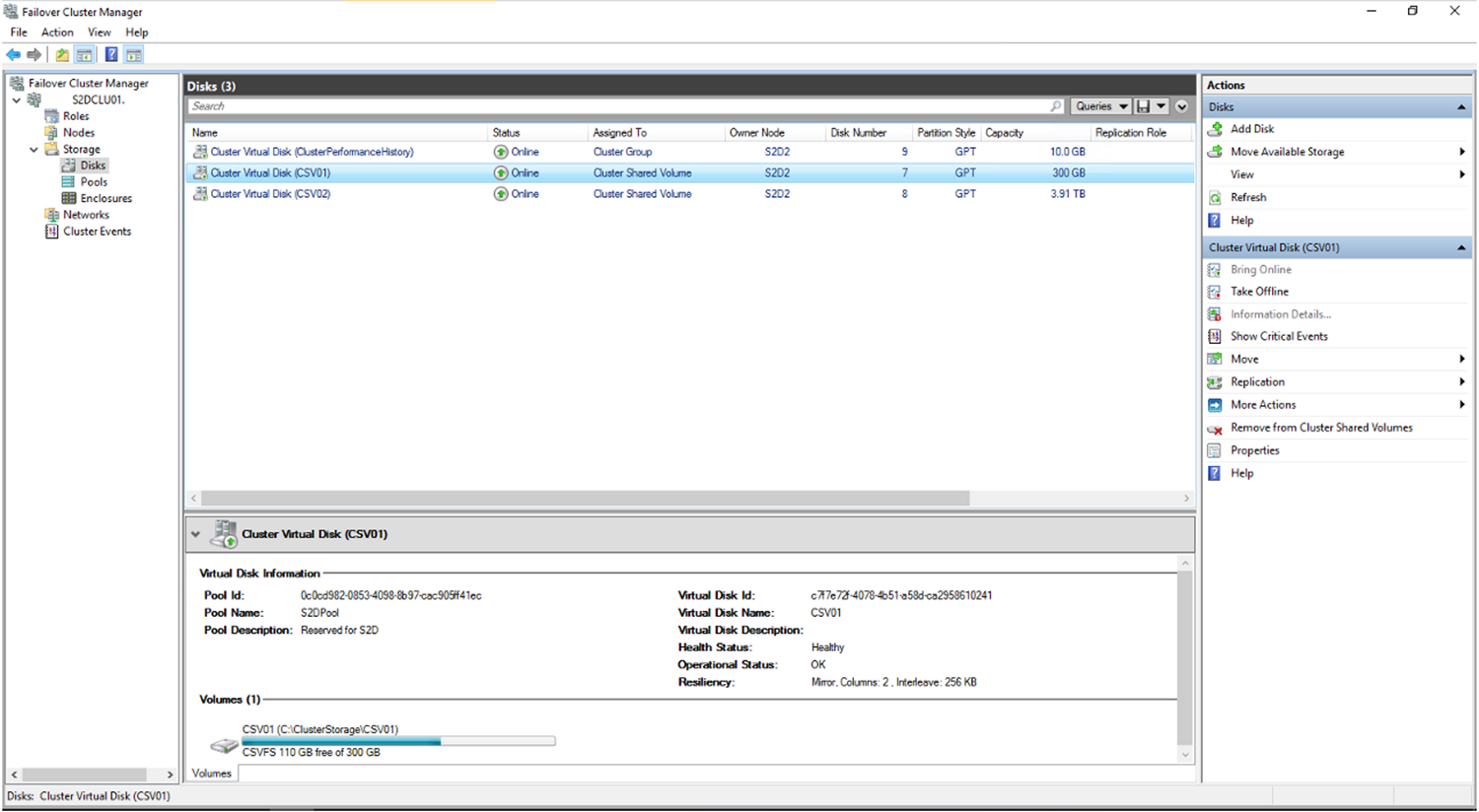Open the Queries dropdown
The width and height of the screenshot is (1479, 812).
tap(1100, 106)
